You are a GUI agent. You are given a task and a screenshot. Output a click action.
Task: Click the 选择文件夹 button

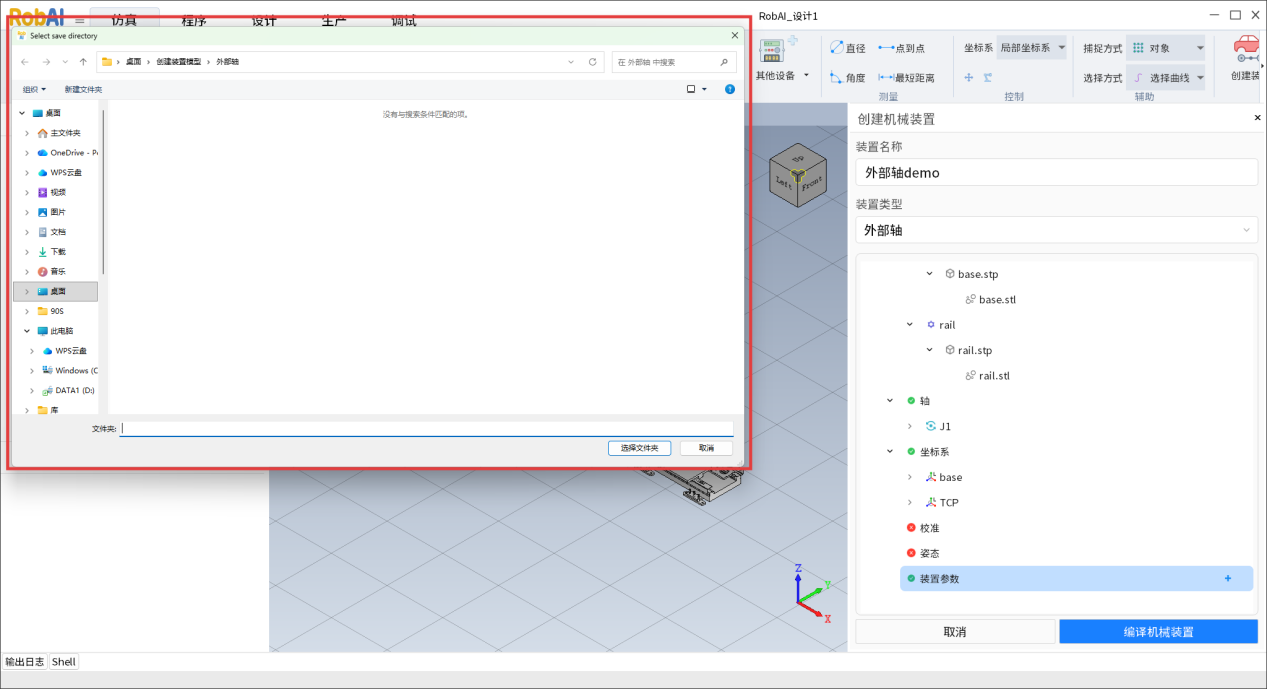[639, 448]
